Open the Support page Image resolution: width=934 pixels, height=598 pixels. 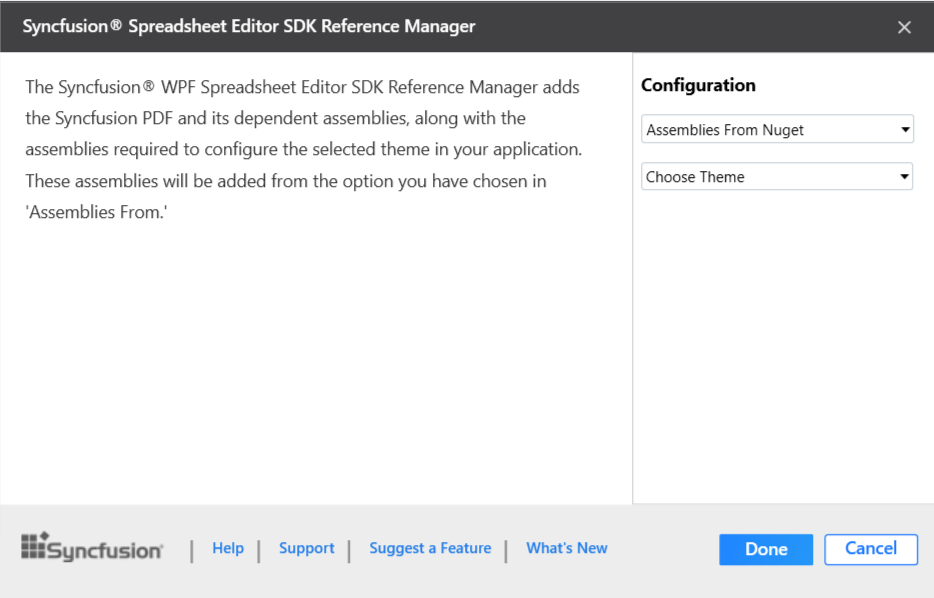click(306, 548)
